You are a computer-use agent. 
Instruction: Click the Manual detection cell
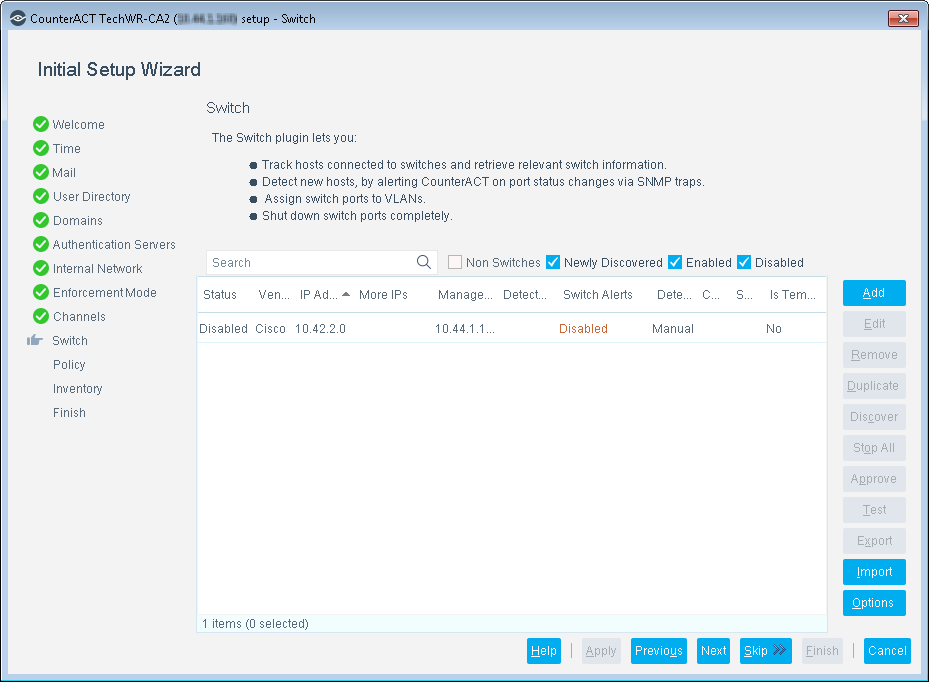(x=672, y=328)
